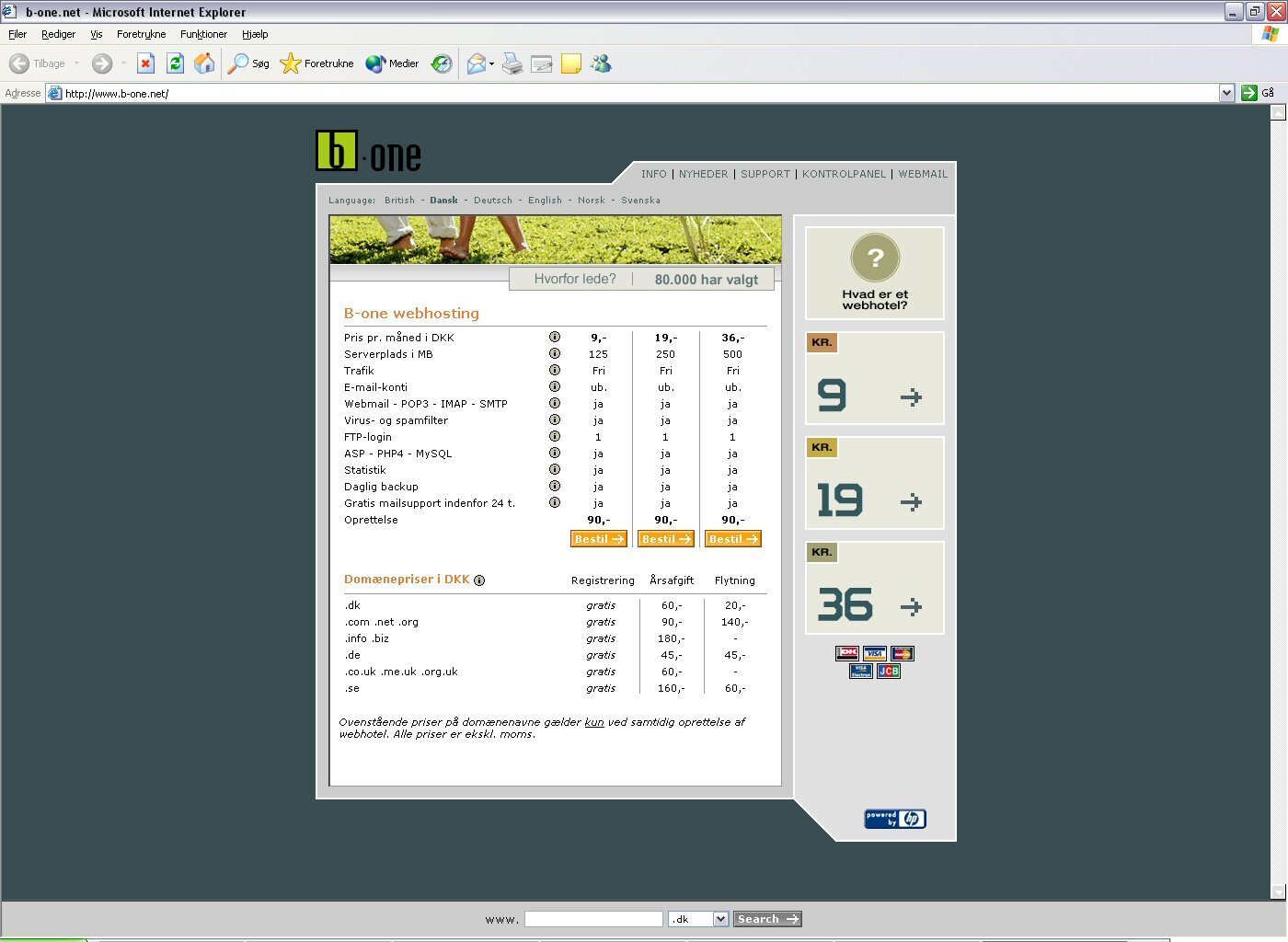Switch language to Svenska
The image size is (1288, 942).
click(x=640, y=200)
